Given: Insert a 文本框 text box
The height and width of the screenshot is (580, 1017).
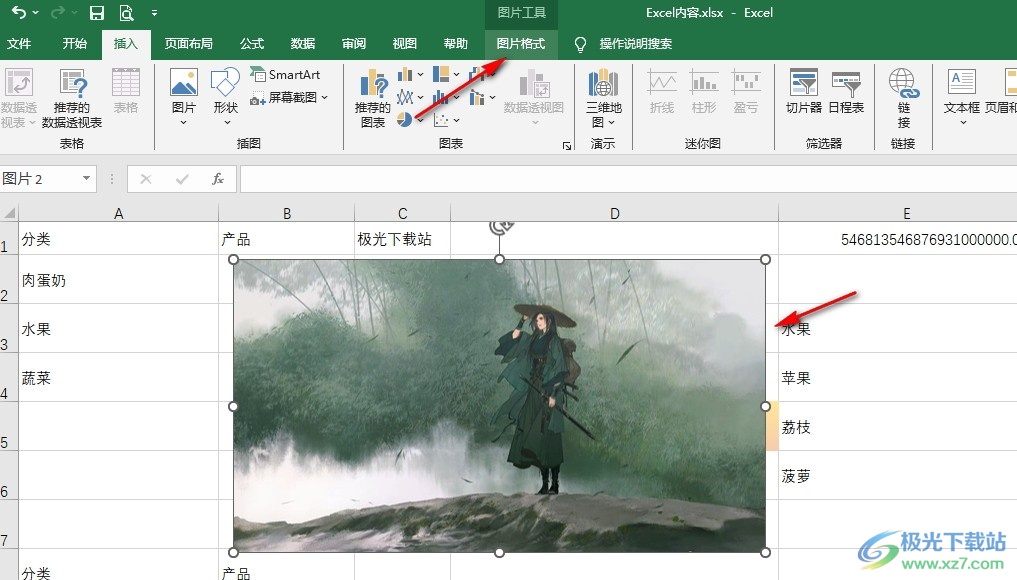Looking at the screenshot, I should click(x=961, y=97).
